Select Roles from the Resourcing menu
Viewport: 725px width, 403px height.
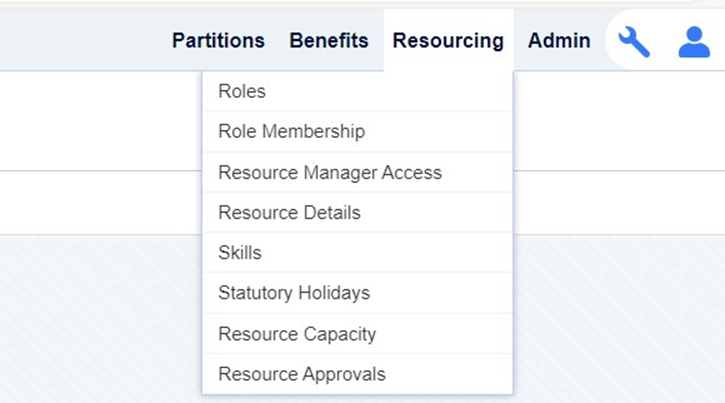[x=357, y=91]
